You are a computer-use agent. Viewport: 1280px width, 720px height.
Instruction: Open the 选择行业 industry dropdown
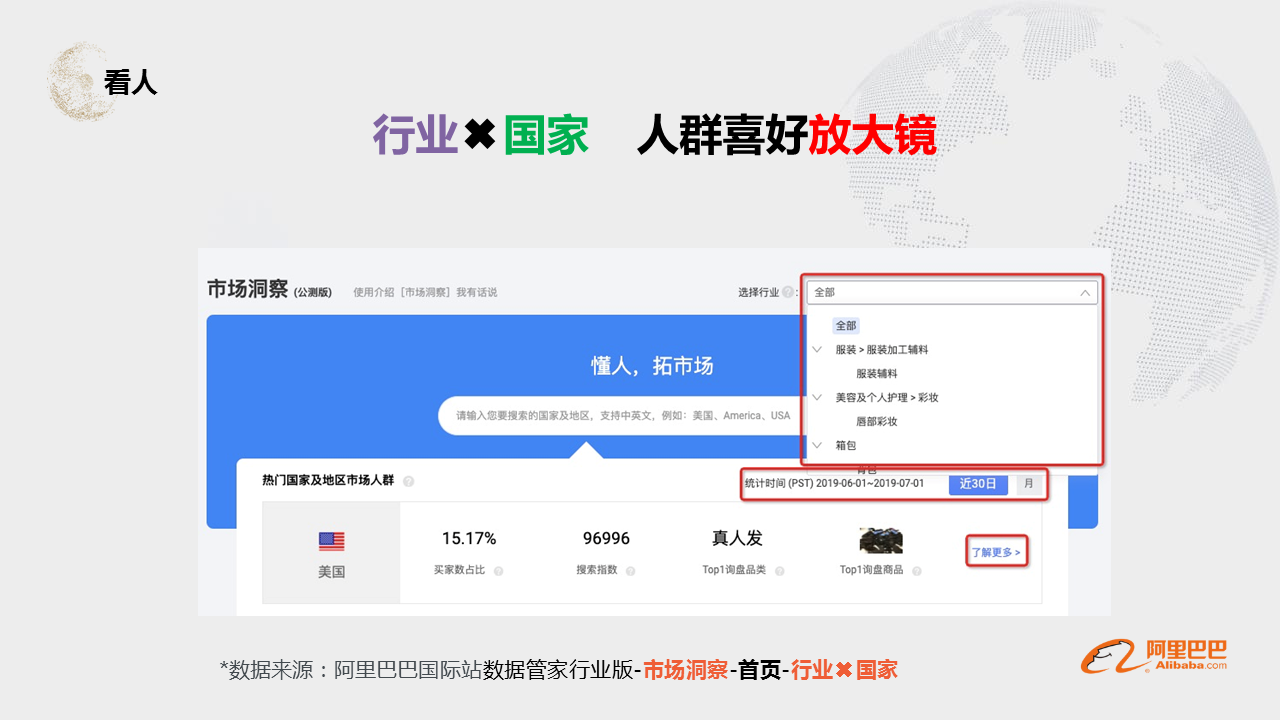pos(952,292)
